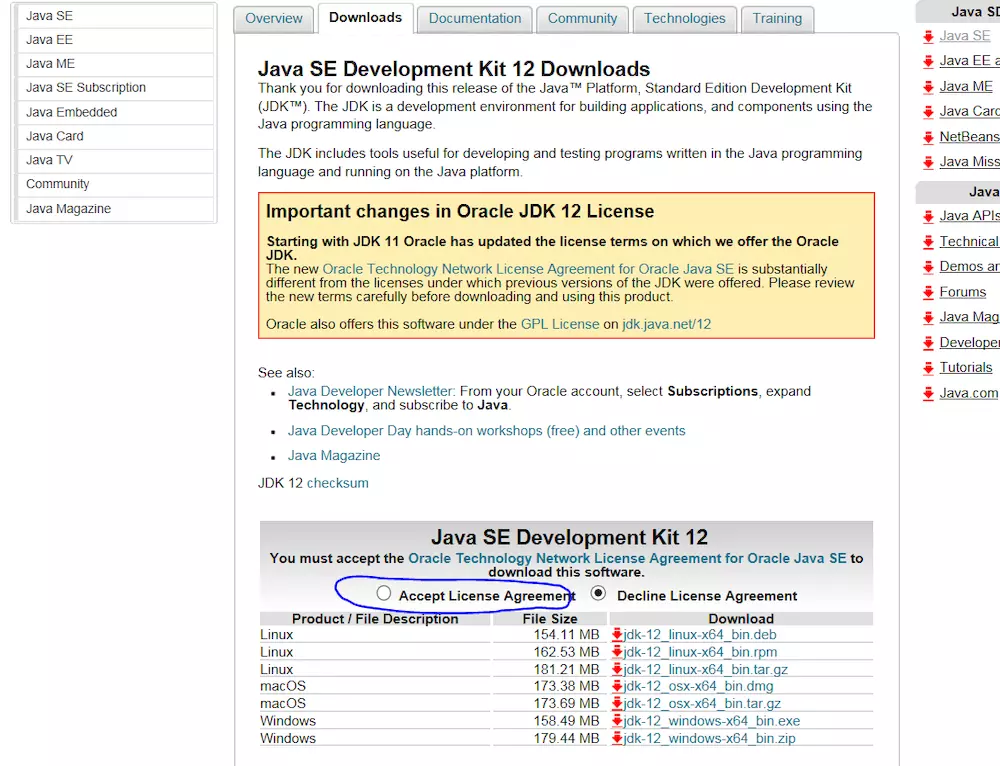Open the Training tab
The height and width of the screenshot is (766, 1000).
click(x=777, y=18)
